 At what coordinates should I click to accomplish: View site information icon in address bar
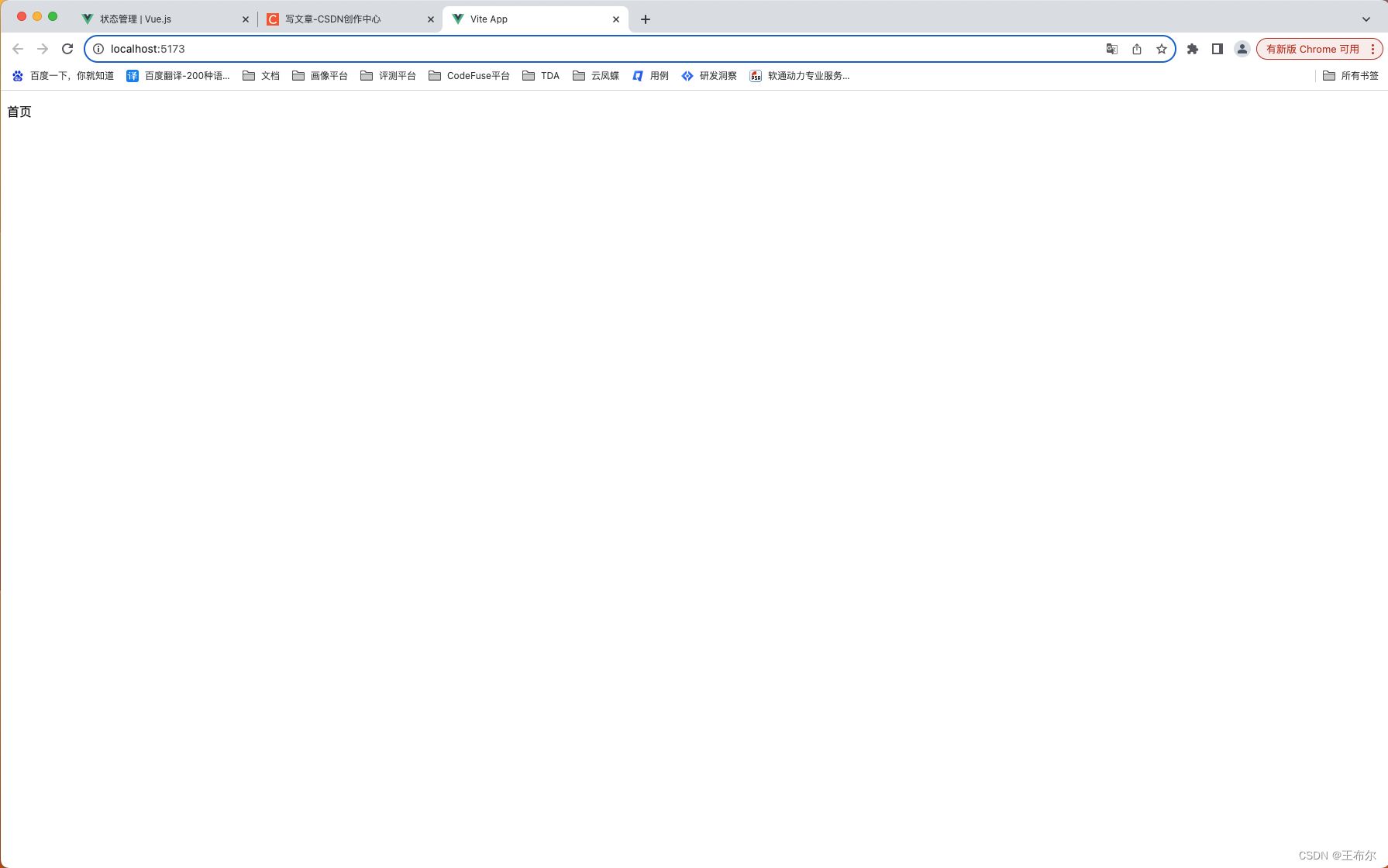pos(98,49)
